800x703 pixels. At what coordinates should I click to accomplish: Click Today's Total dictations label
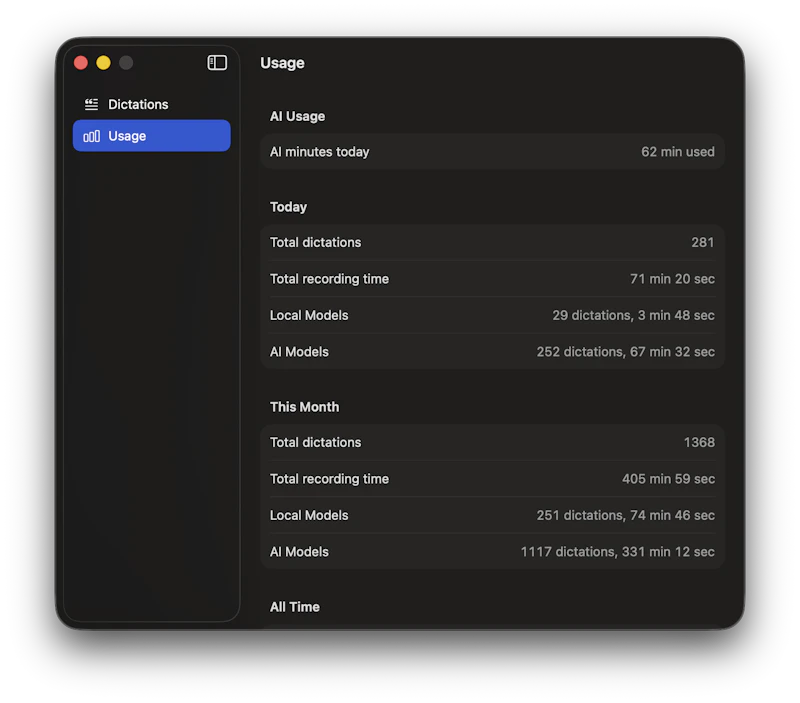point(315,242)
